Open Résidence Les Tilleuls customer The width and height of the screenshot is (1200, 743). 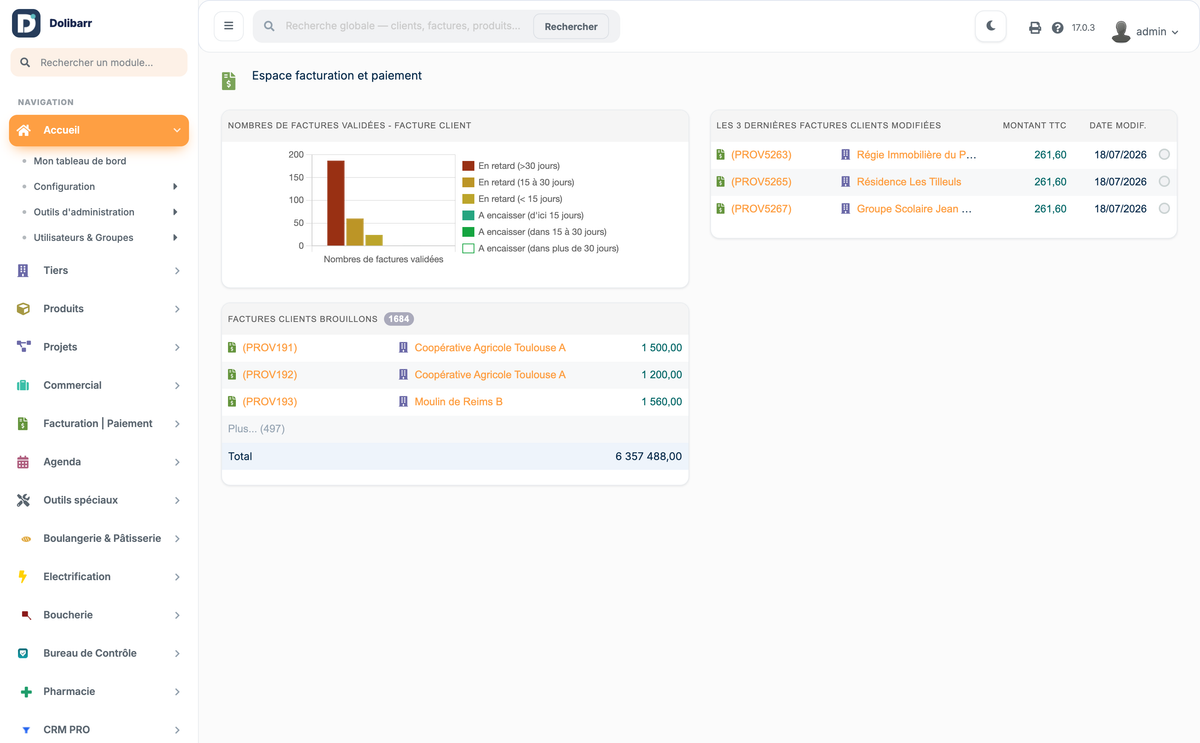(909, 182)
